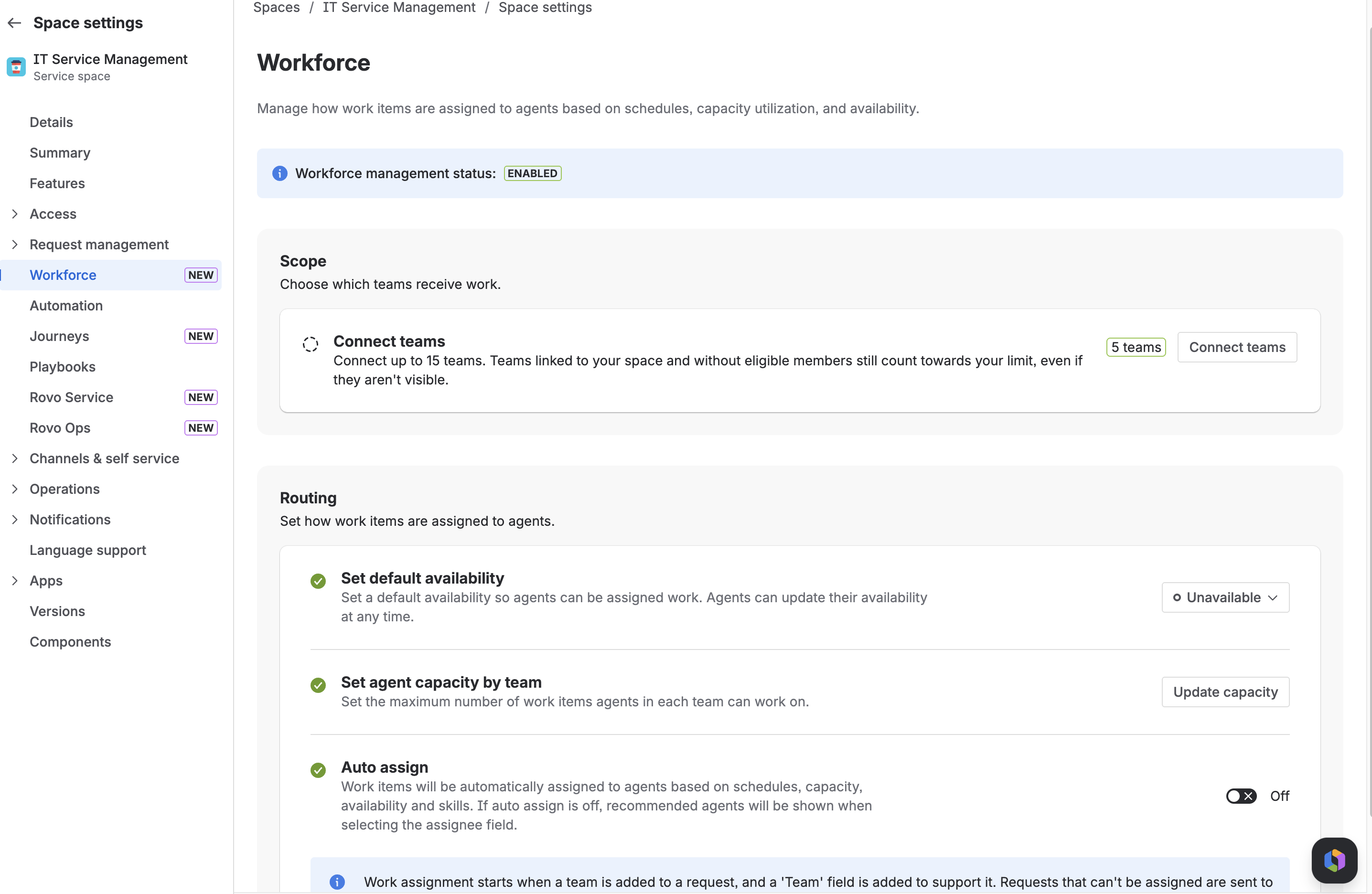Click green checkmark next to Auto assign
Image resolution: width=1372 pixels, height=894 pixels.
[x=318, y=770]
